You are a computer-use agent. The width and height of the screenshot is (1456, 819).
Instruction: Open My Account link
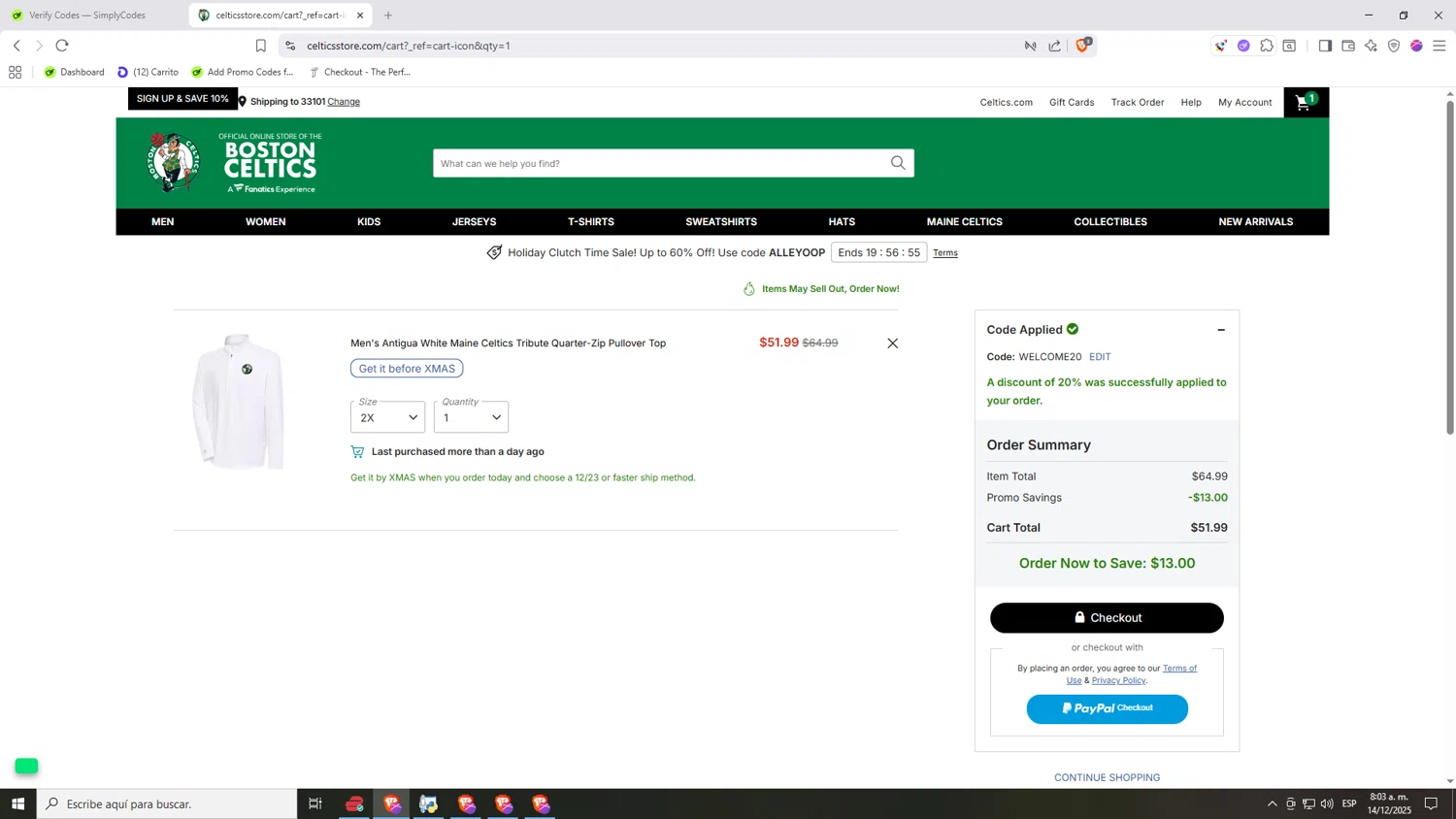coord(1244,102)
